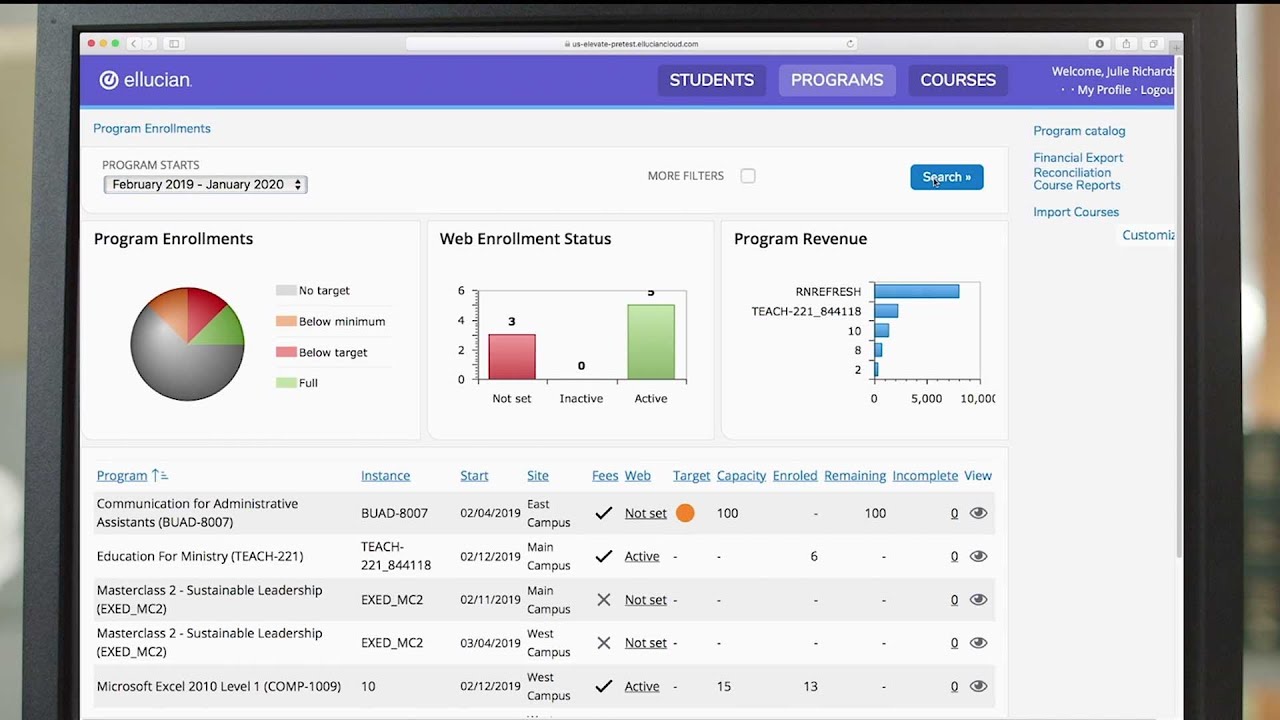
Task: Select the Programs navigation tab
Action: tap(837, 80)
